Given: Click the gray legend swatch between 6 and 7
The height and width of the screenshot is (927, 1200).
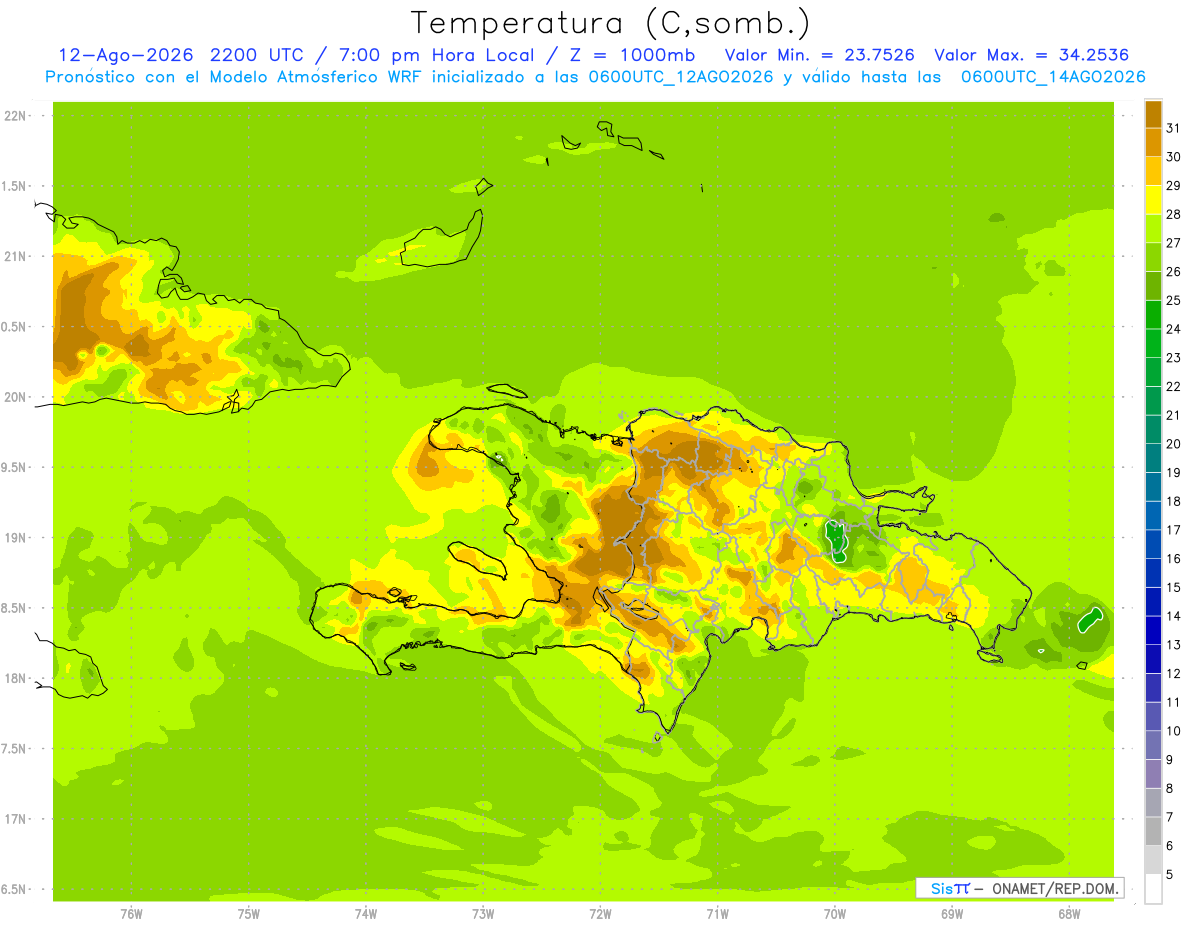Looking at the screenshot, I should pyautogui.click(x=1153, y=831).
